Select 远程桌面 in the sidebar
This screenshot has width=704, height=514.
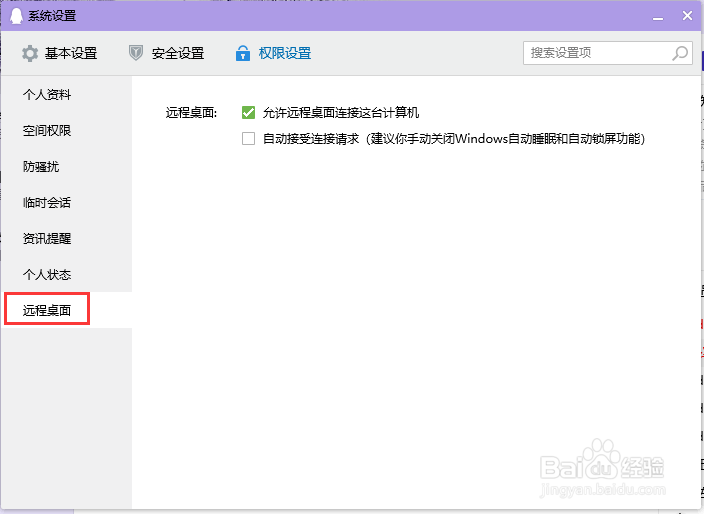coord(67,310)
